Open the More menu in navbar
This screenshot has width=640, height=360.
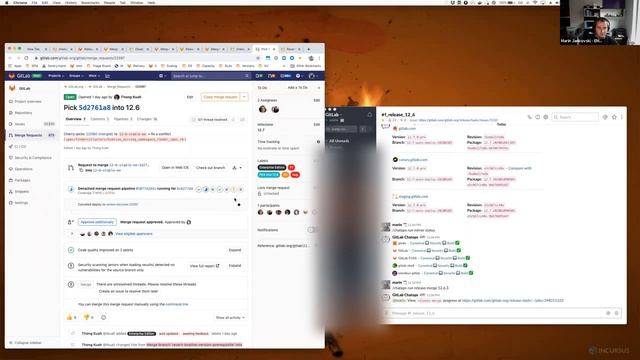pos(94,76)
